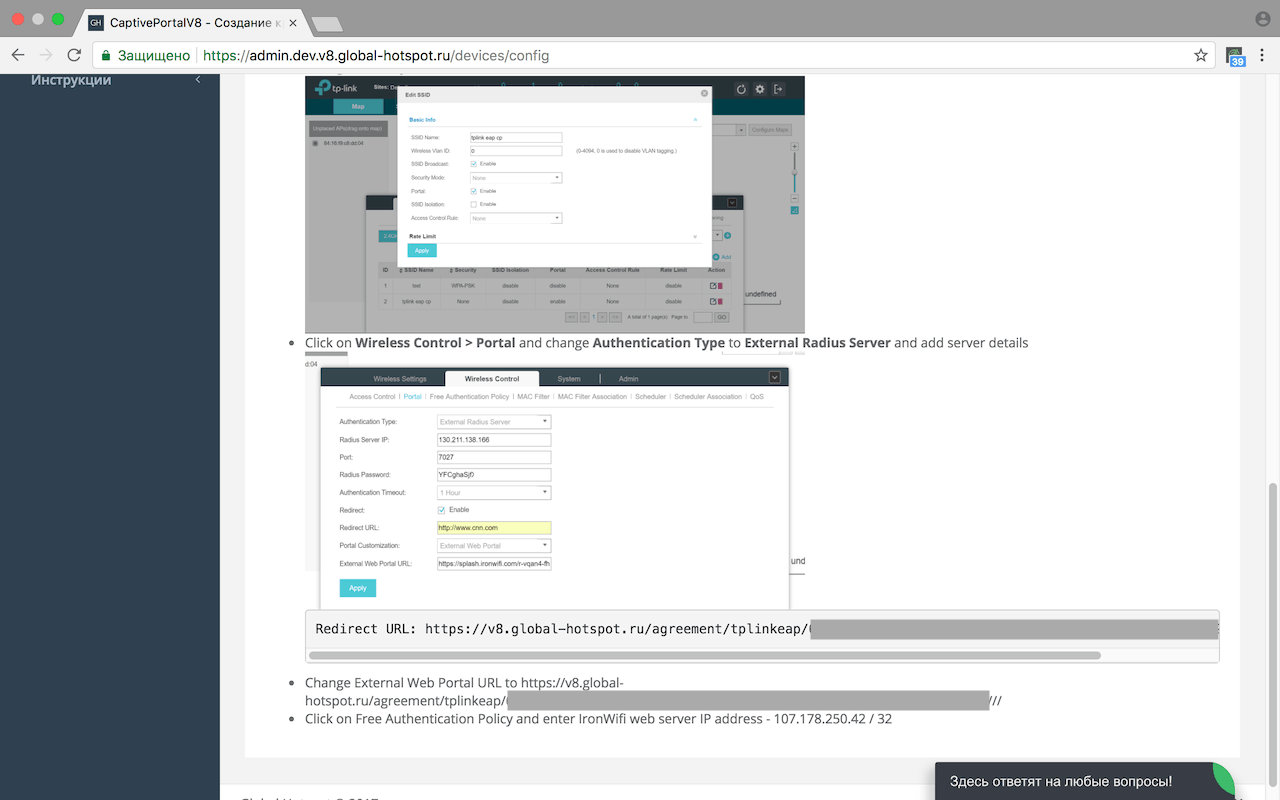Click the code block horizontal scrollbar
The image size is (1280, 800).
coord(705,656)
